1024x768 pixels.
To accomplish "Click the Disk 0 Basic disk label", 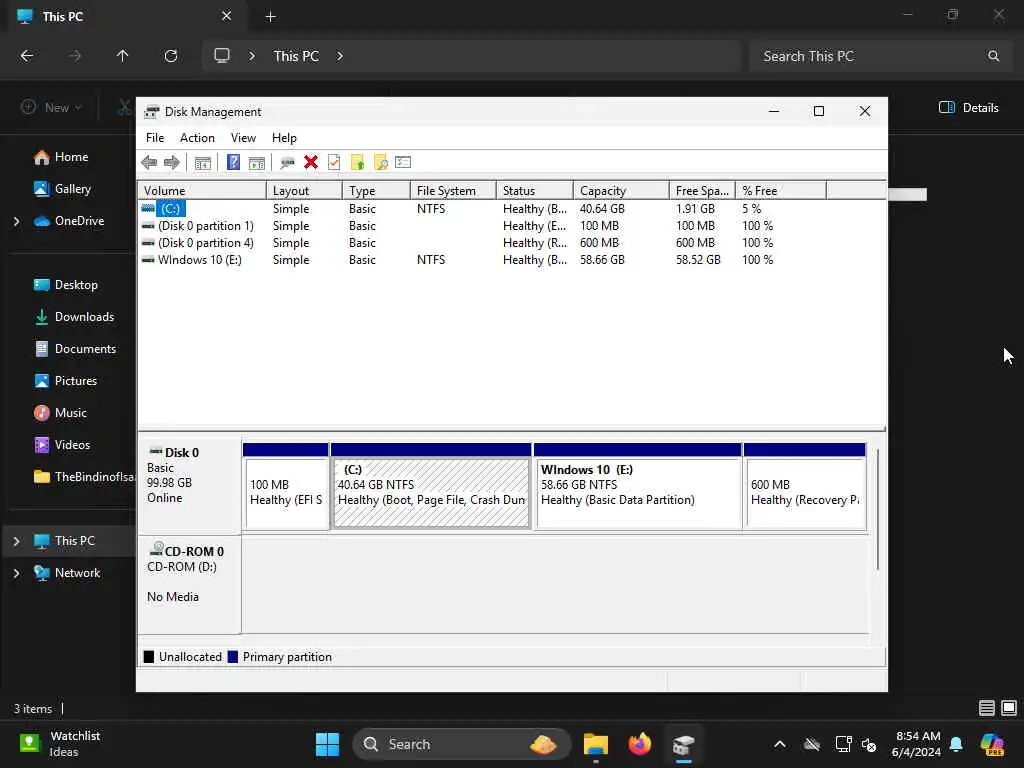I will click(189, 486).
